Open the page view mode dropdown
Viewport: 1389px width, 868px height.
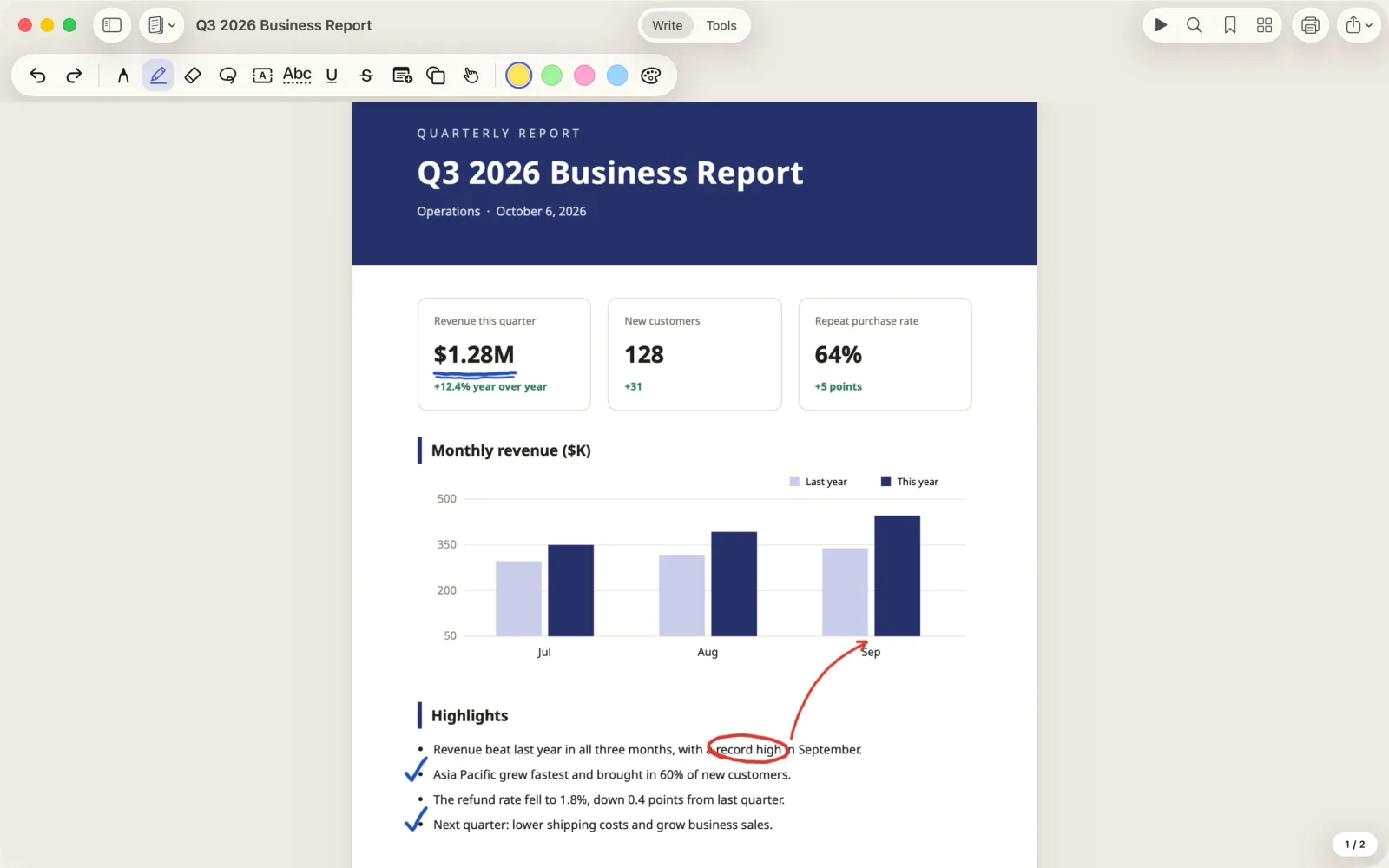(x=161, y=25)
